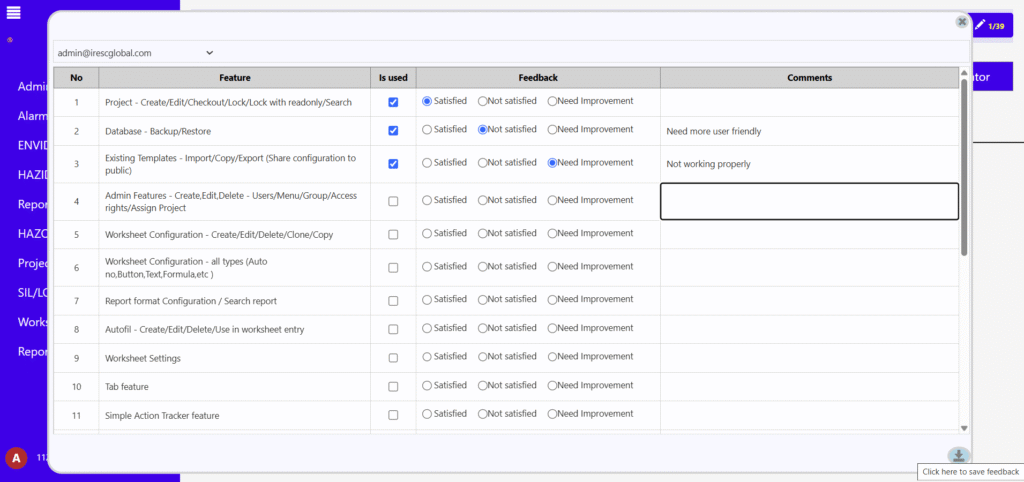Screen dimensions: 1024x482
Task: Click the Comments field for Admin Features
Action: tap(809, 201)
